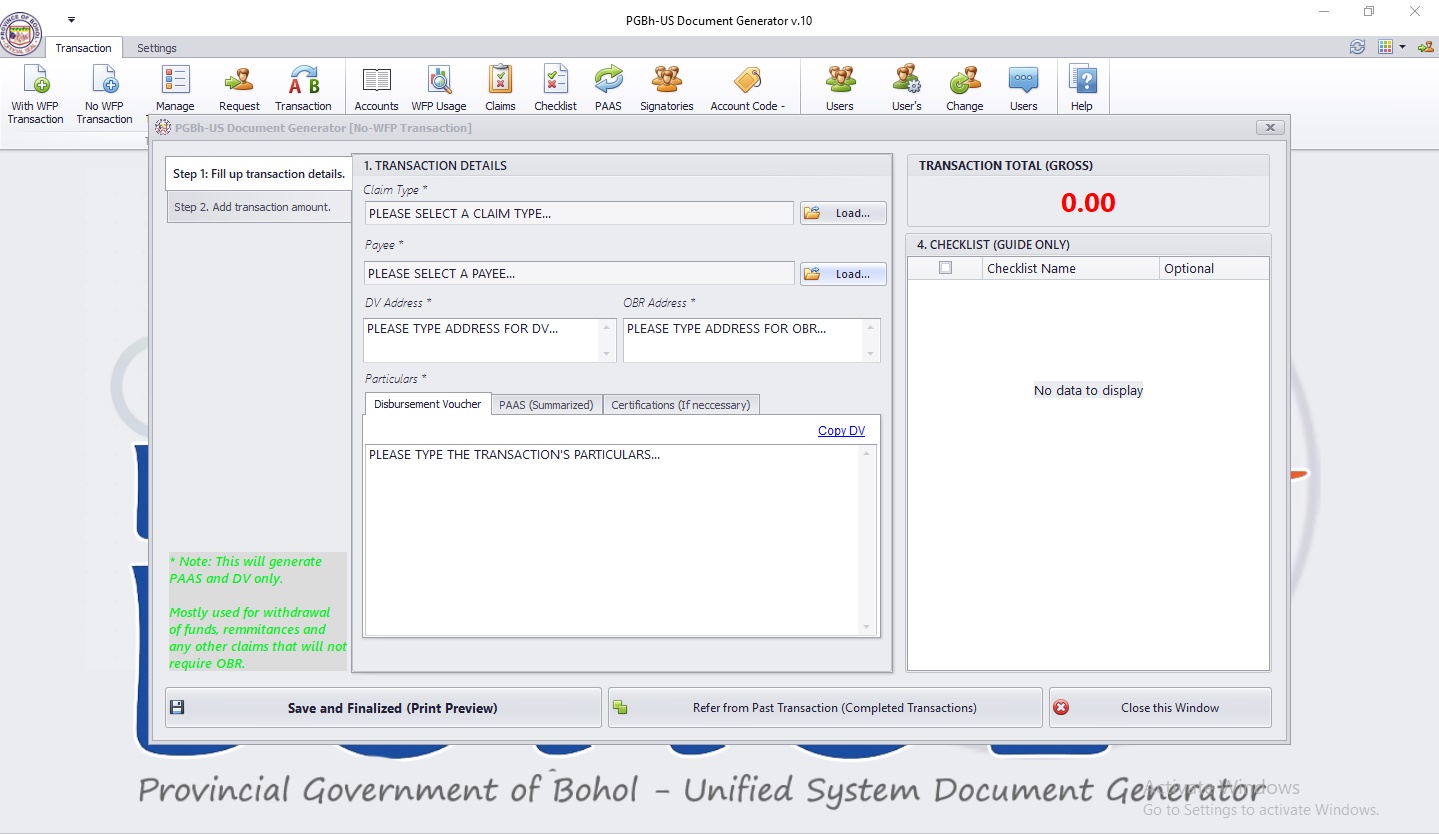
Task: Select Step 1: Fill up transaction details
Action: coord(259,174)
